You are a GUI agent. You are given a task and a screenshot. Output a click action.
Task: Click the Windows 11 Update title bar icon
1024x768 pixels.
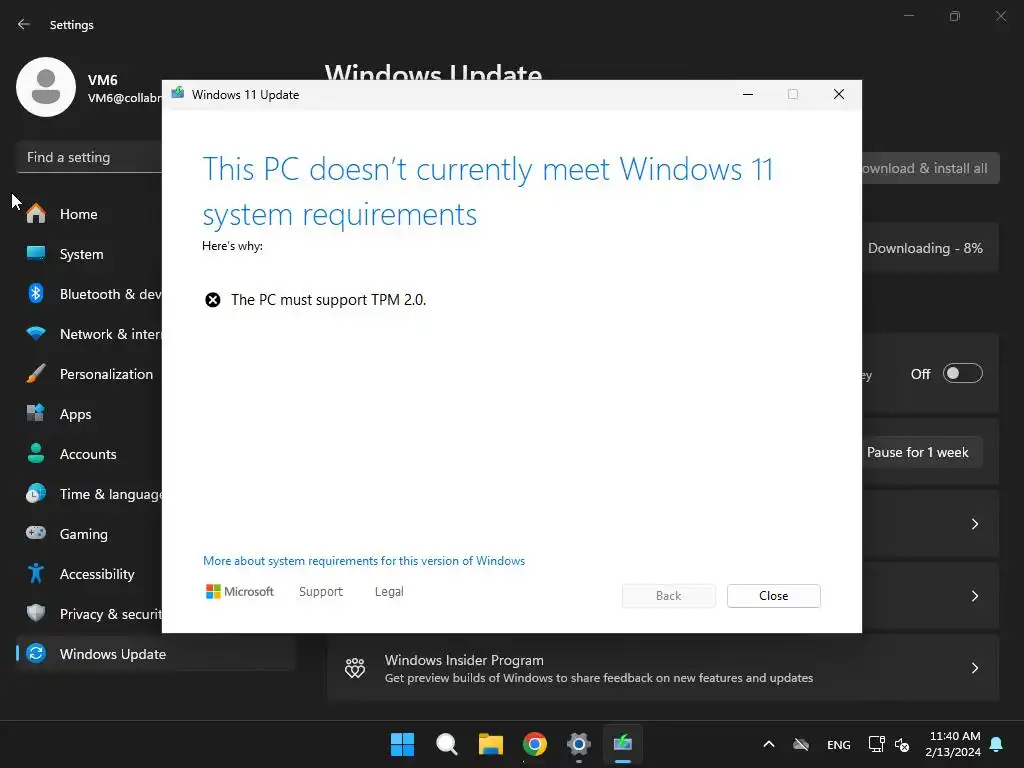point(178,94)
